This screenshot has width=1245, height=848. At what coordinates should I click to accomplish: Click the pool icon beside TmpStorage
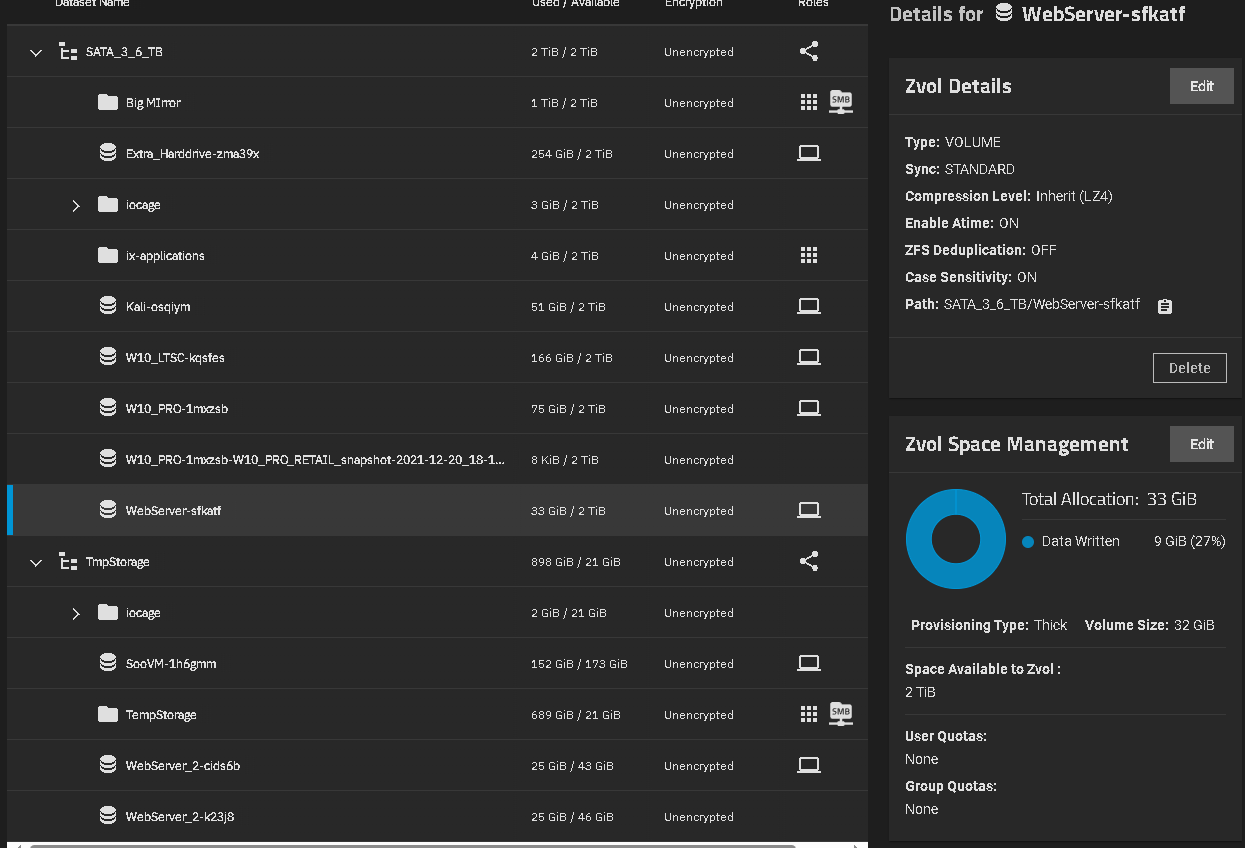(68, 562)
